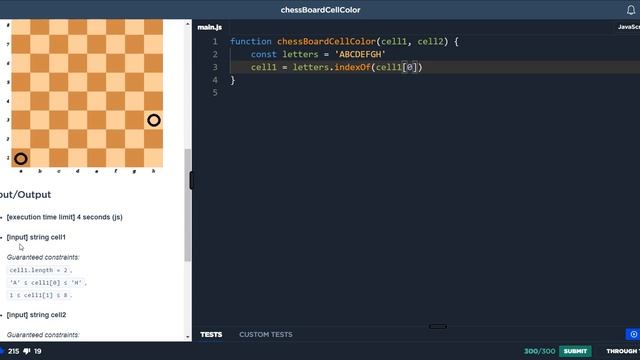
Task: Select the main.js file tab
Action: click(209, 27)
